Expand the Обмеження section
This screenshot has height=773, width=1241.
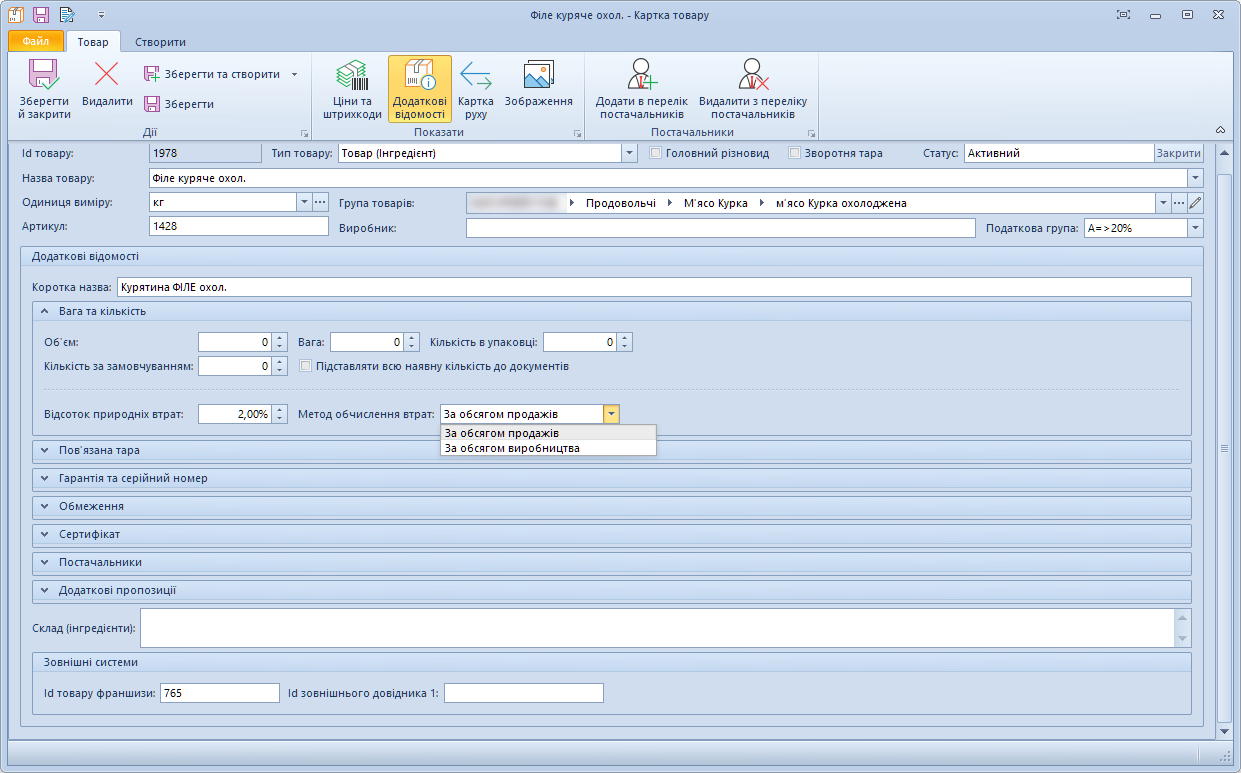coord(45,506)
